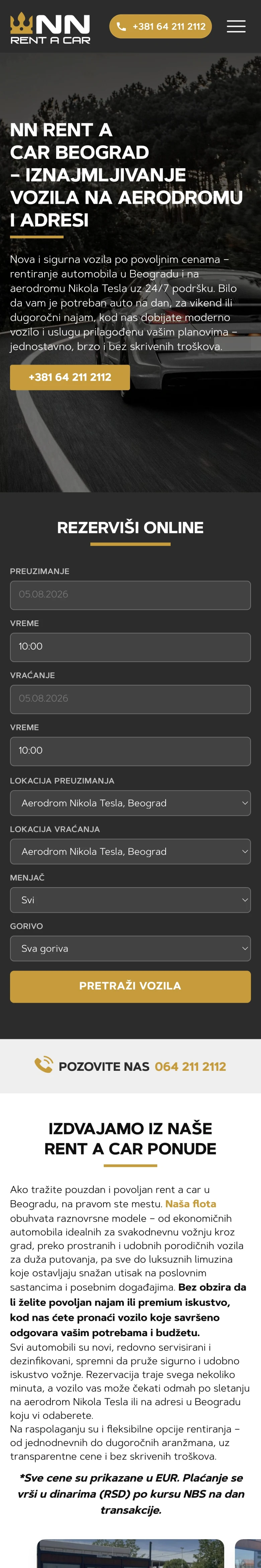
Task: Open the Menjač dropdown
Action: [x=130, y=900]
